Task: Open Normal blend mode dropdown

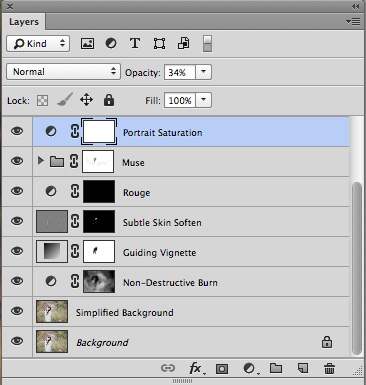Action: pyautogui.click(x=63, y=72)
